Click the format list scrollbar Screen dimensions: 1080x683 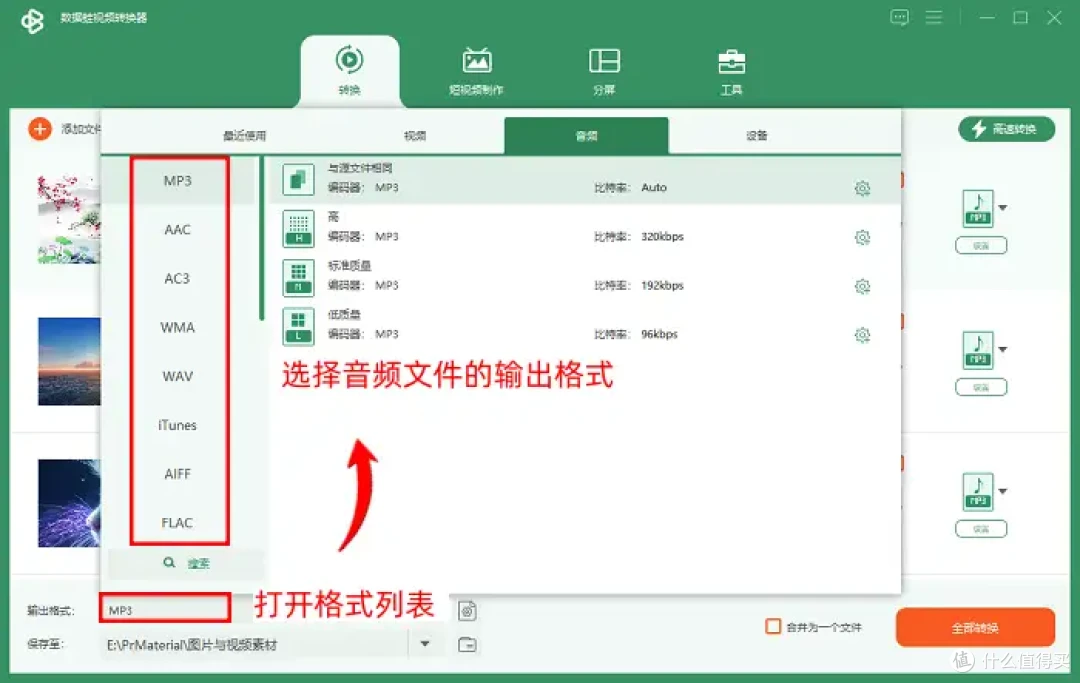click(x=262, y=238)
